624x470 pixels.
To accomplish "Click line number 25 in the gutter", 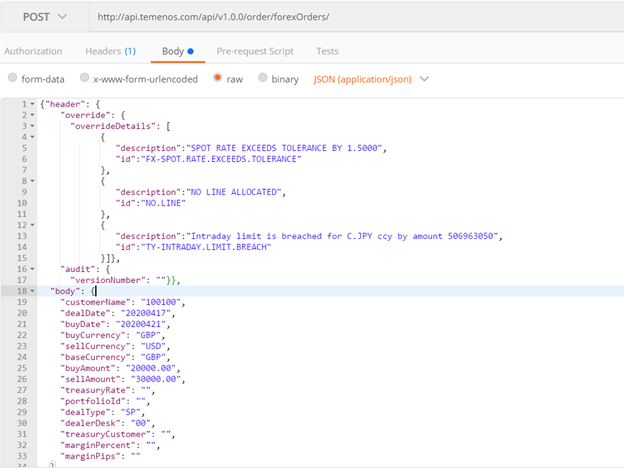I will tap(22, 369).
